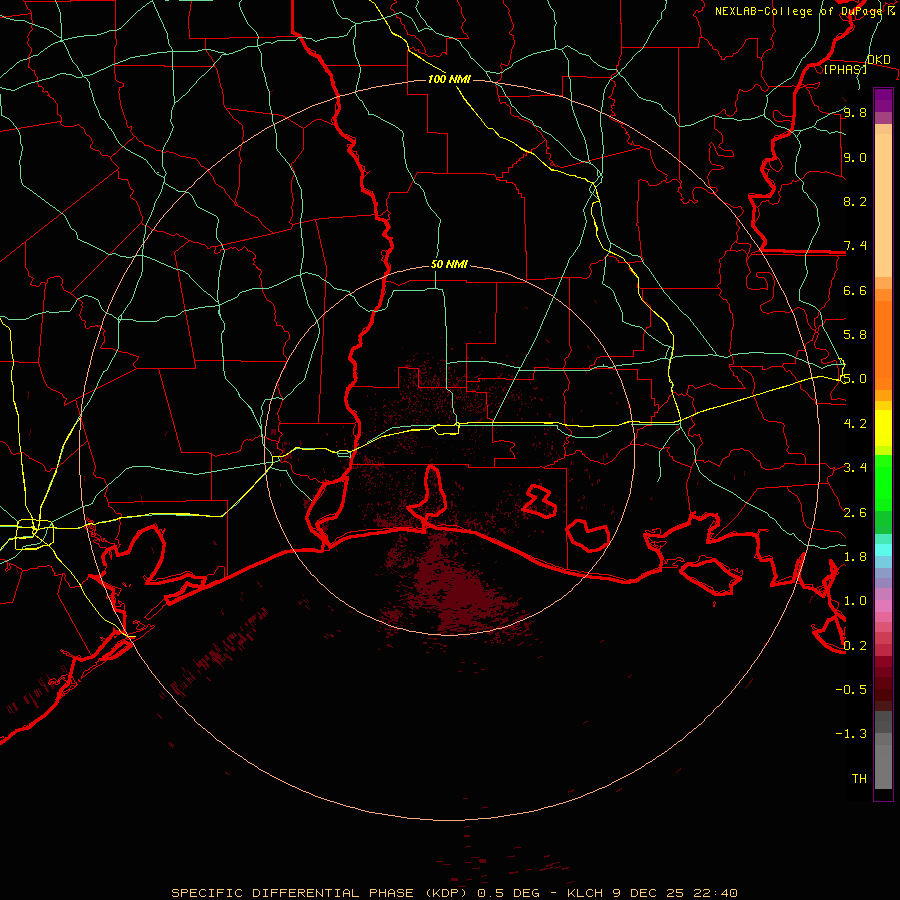900x900 pixels.
Task: Click the [PHAS] label above the color bar
Action: click(x=845, y=69)
